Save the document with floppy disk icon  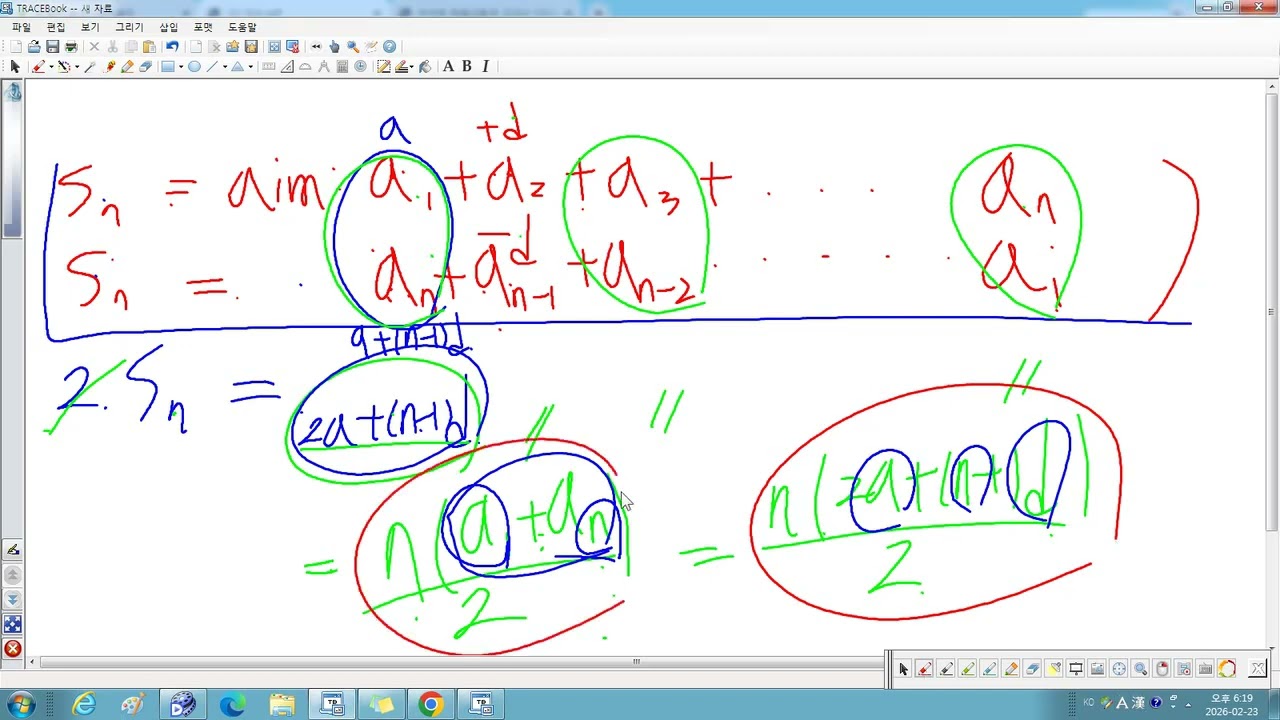[x=52, y=47]
